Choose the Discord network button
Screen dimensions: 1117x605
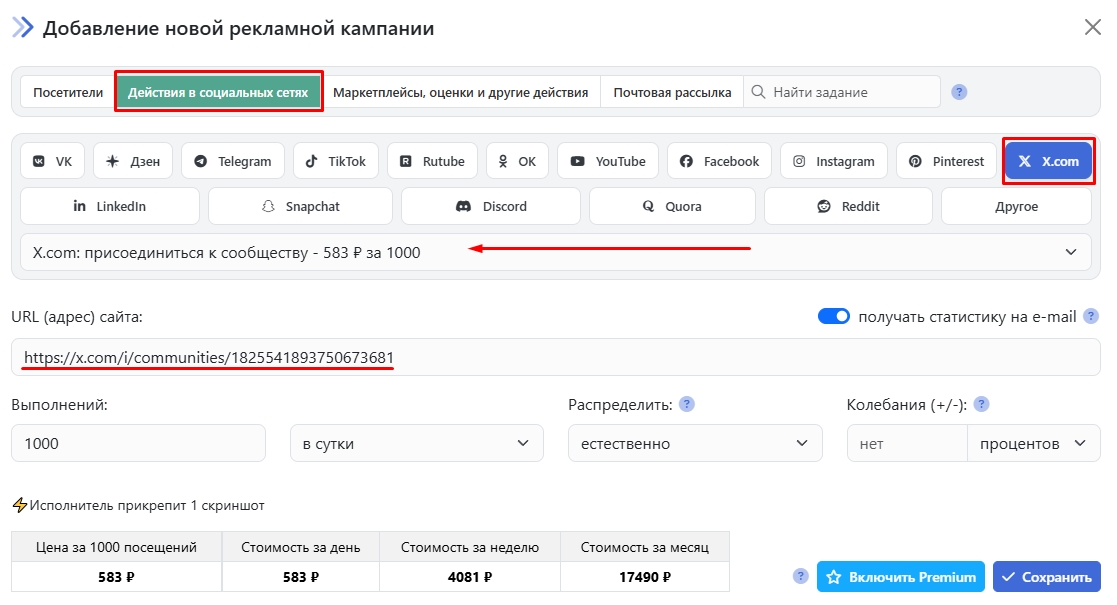point(491,206)
